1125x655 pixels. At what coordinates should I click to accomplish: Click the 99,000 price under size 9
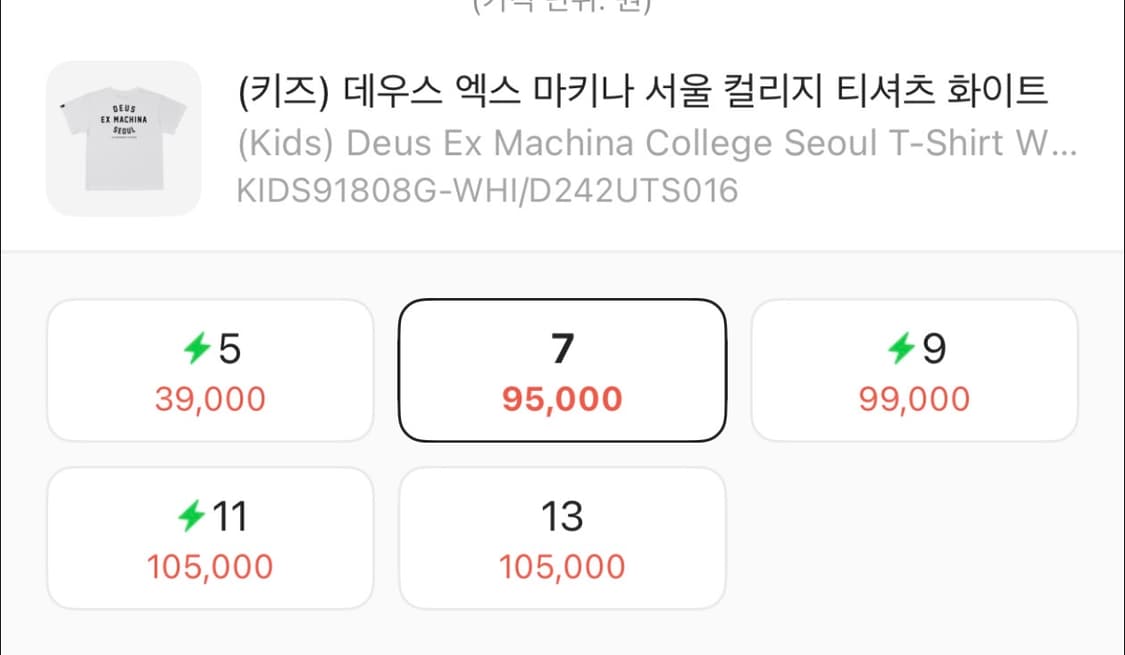914,398
